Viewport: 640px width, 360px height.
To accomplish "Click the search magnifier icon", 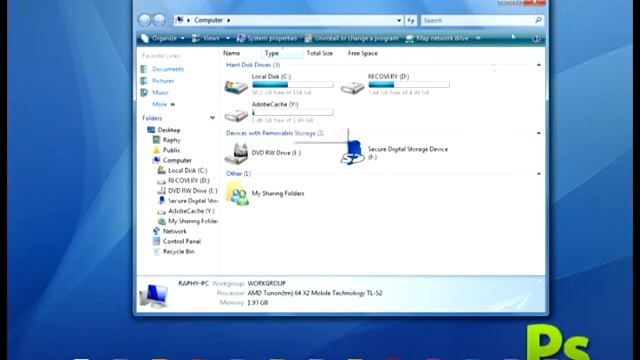I will pyautogui.click(x=538, y=20).
